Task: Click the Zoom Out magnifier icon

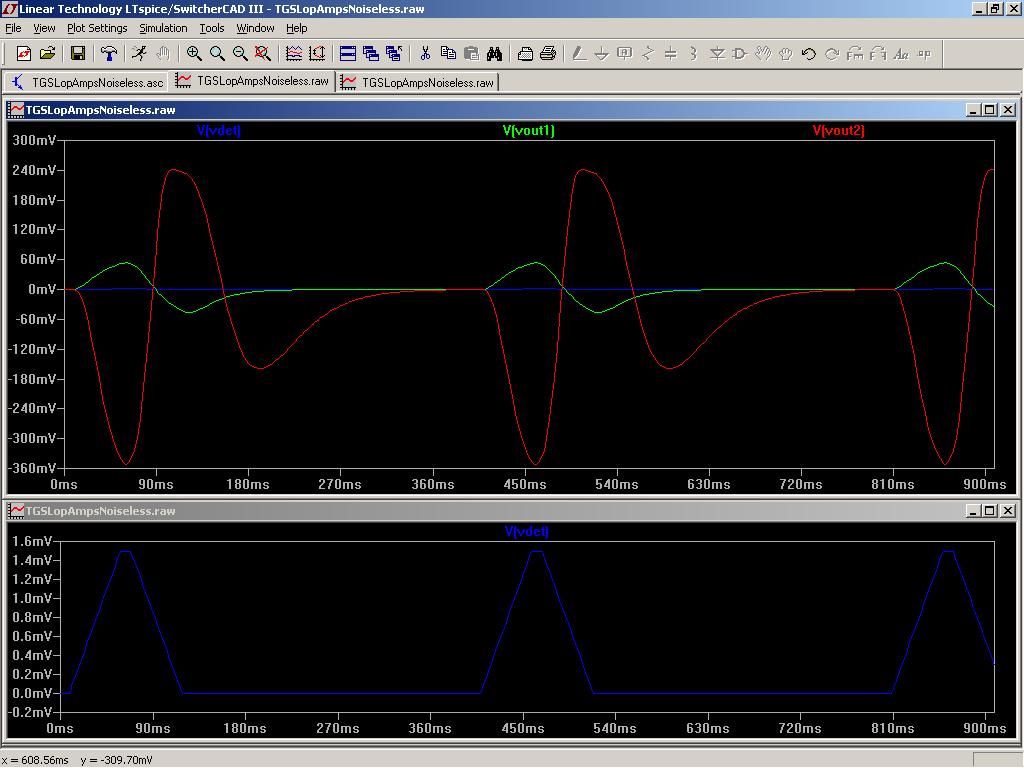Action: pos(240,54)
